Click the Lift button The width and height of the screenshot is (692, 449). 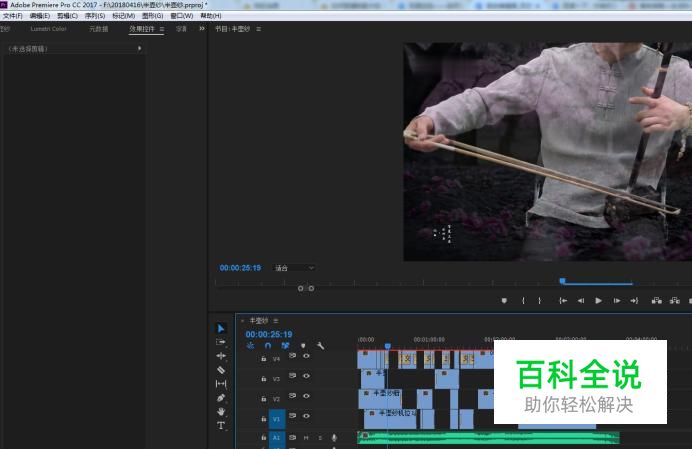tap(657, 301)
